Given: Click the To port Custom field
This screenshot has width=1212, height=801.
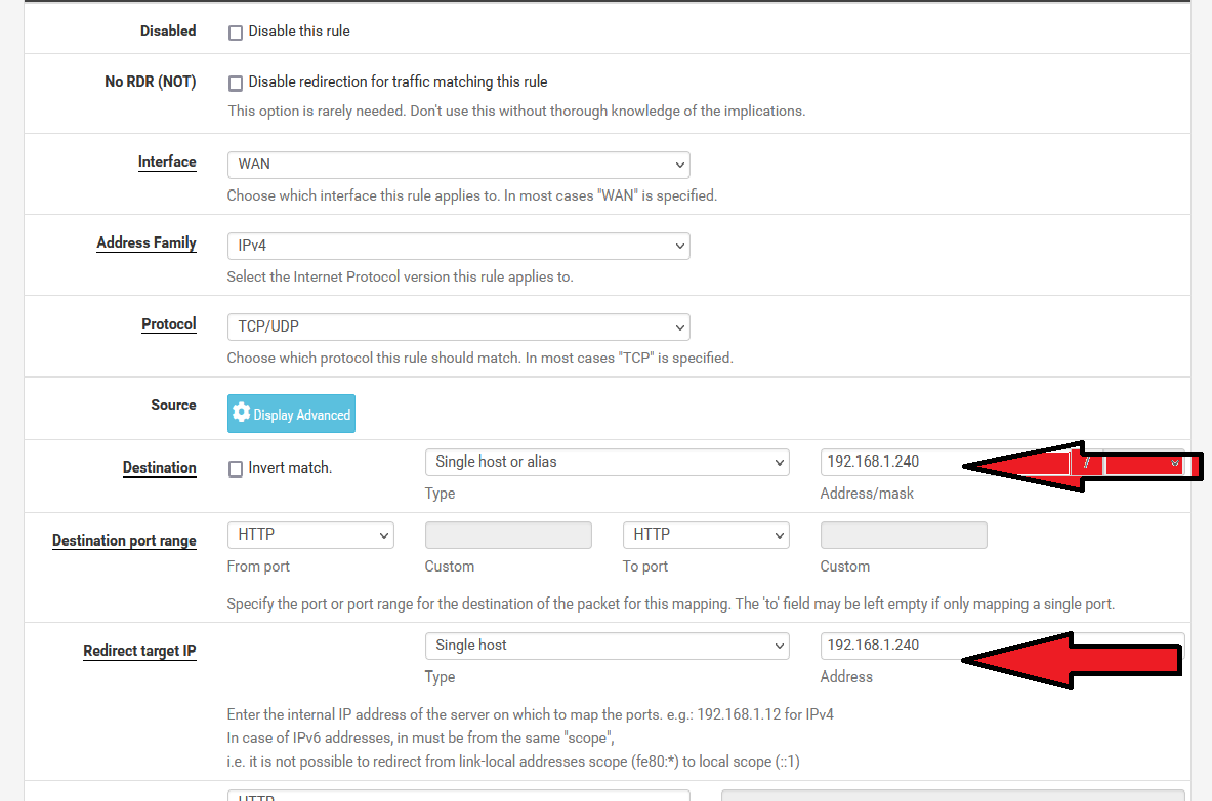Looking at the screenshot, I should coord(904,535).
